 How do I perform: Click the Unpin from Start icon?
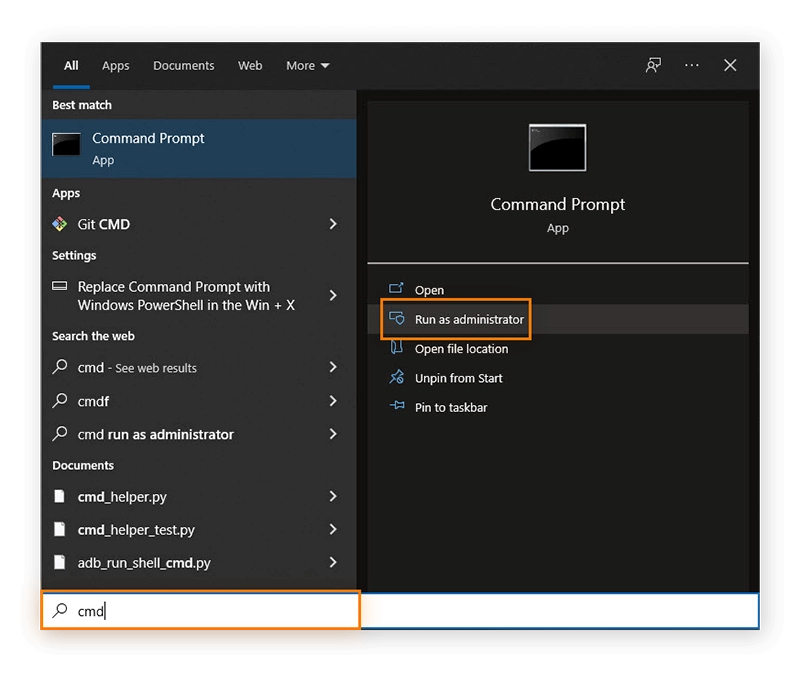(396, 377)
